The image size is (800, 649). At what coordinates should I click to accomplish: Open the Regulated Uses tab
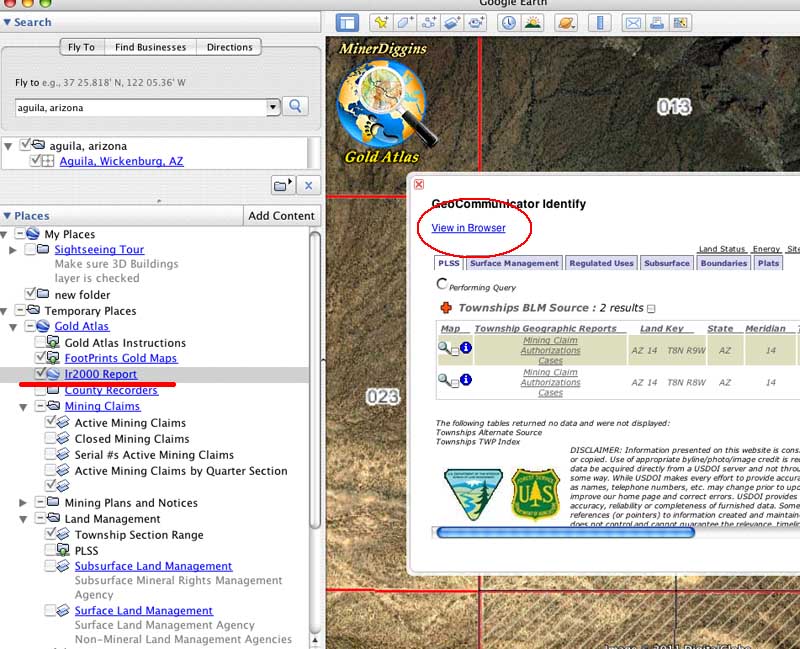pos(602,263)
